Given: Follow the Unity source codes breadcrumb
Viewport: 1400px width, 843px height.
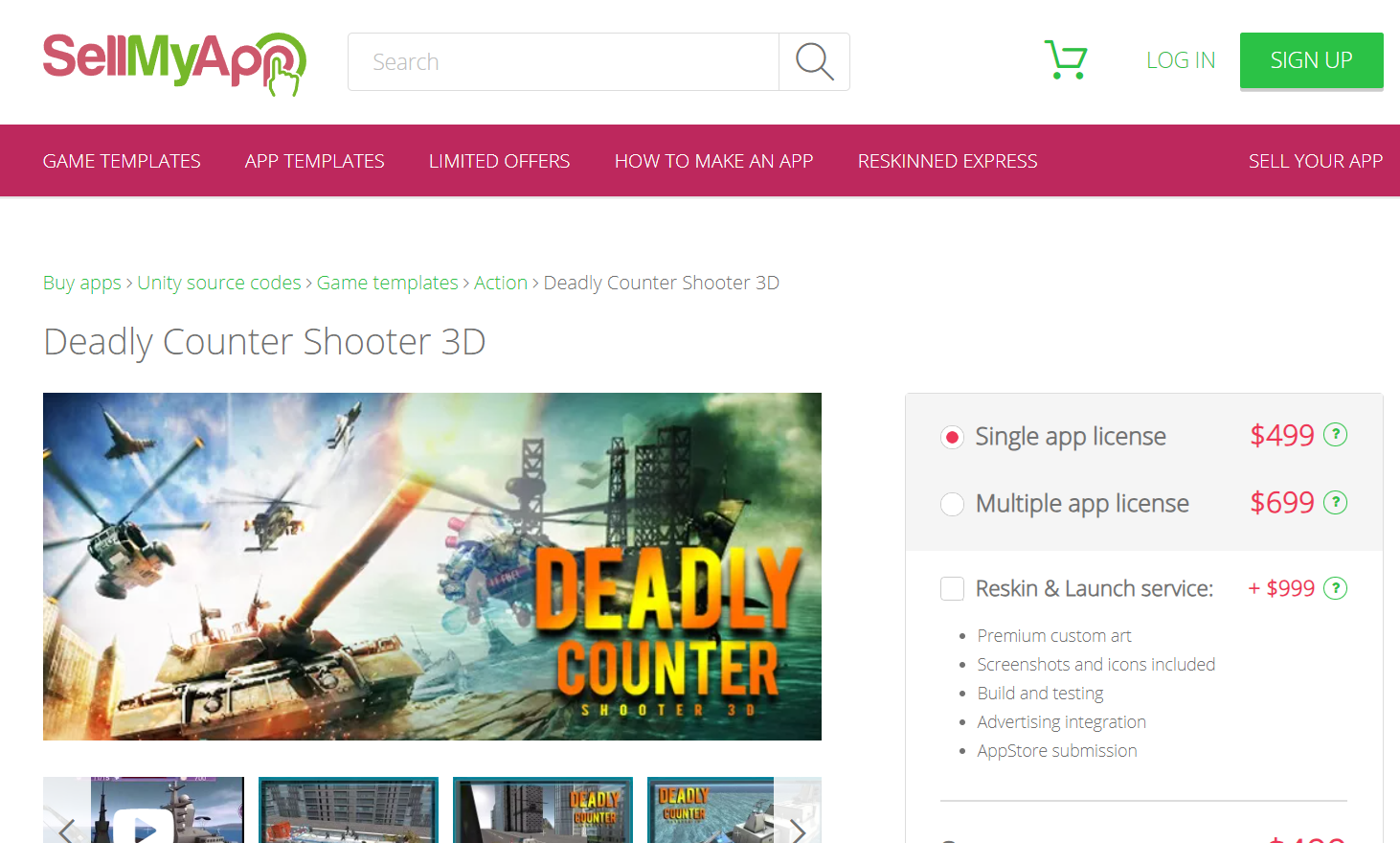Looking at the screenshot, I should coord(219,283).
